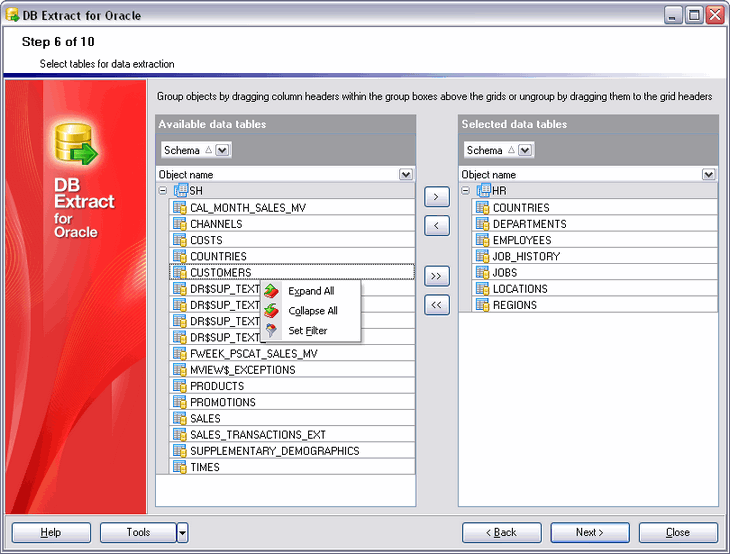Click the CHANNELS table icon
This screenshot has width=730, height=554.
click(x=180, y=223)
